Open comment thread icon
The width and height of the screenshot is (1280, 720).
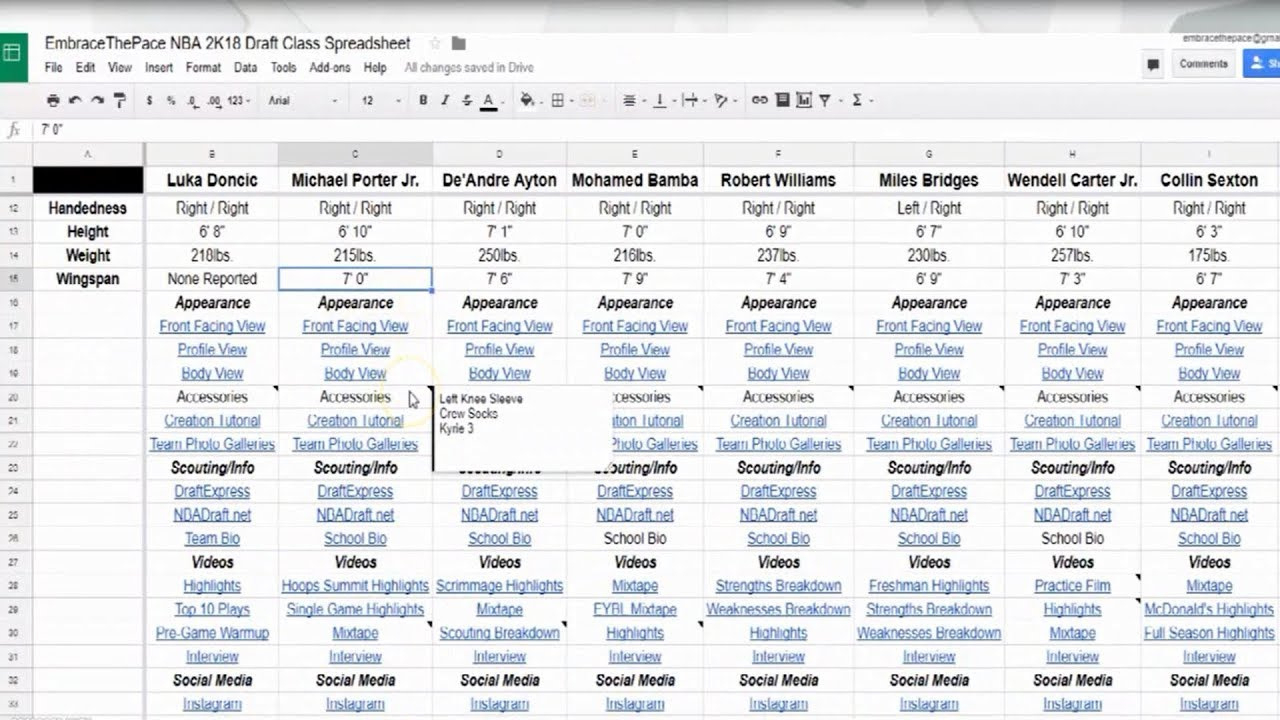tap(1153, 65)
